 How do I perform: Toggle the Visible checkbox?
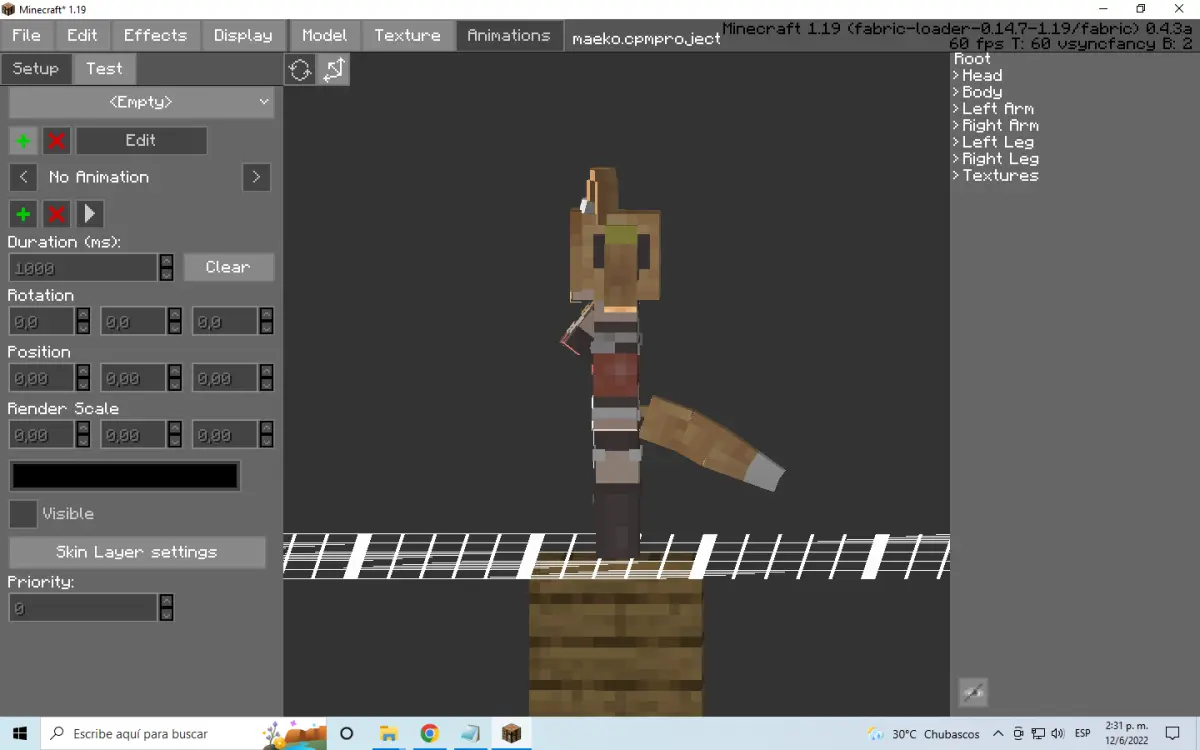point(23,514)
